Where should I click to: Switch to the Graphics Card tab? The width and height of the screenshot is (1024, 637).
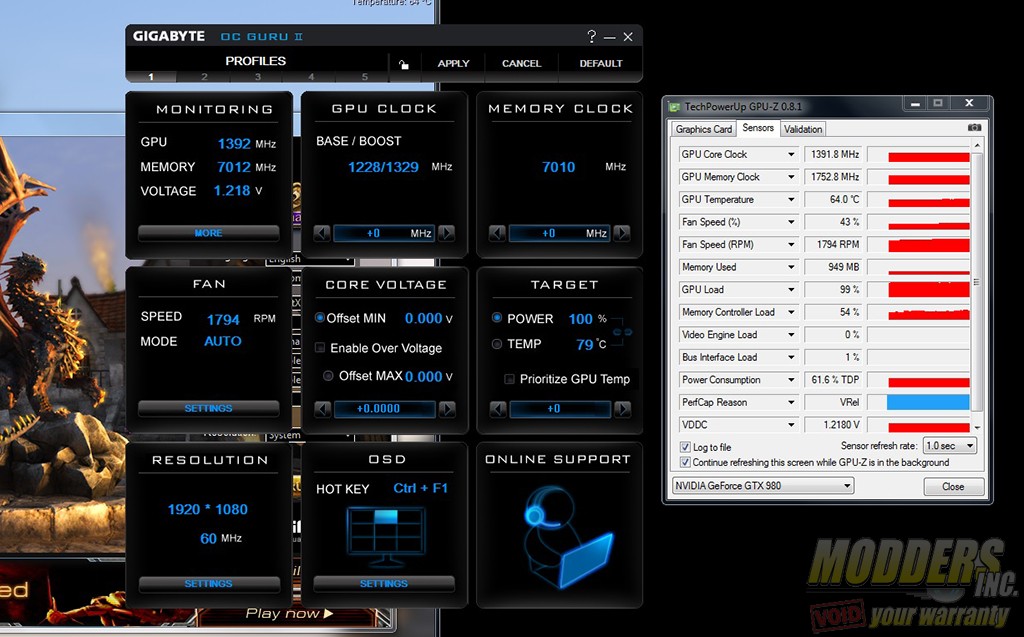(x=704, y=129)
